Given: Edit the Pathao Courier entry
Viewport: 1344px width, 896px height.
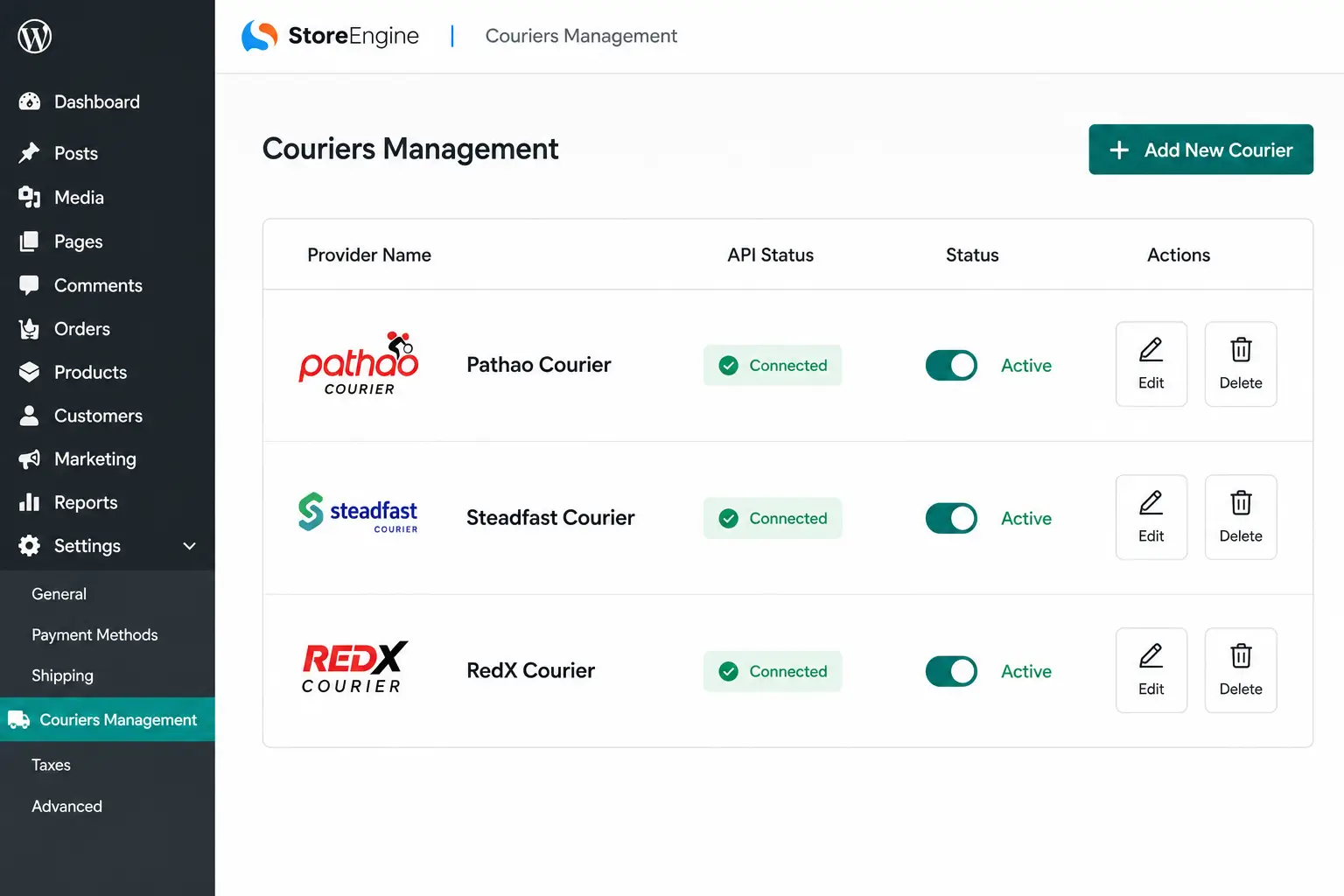Looking at the screenshot, I should [x=1151, y=364].
